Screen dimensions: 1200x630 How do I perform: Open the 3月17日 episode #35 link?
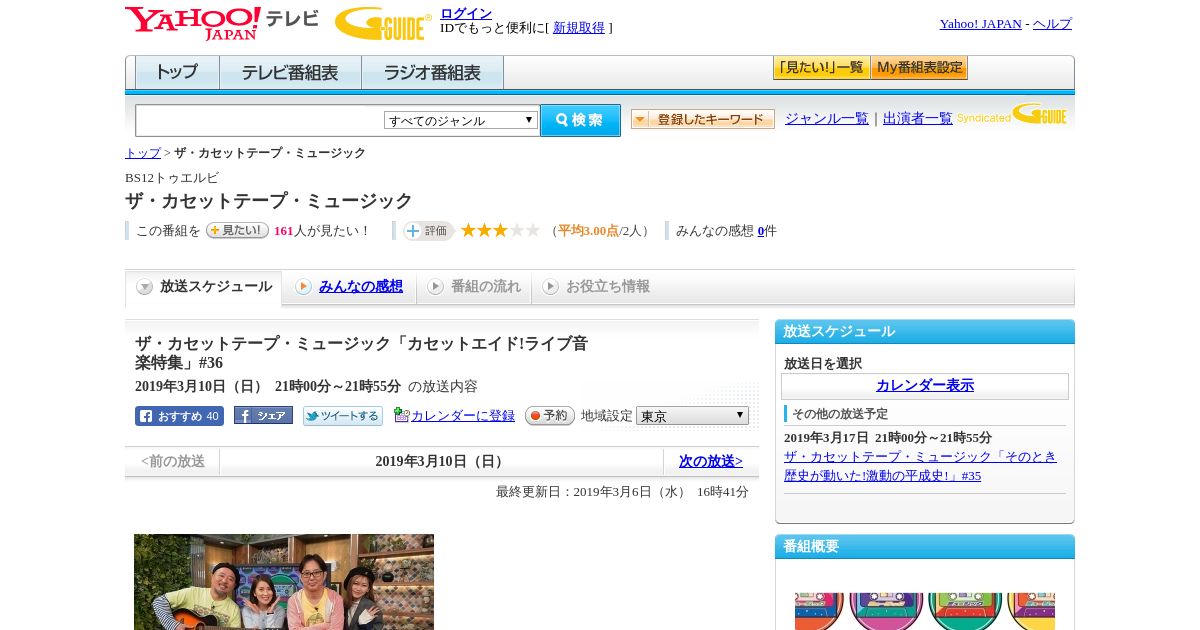pyautogui.click(x=920, y=466)
